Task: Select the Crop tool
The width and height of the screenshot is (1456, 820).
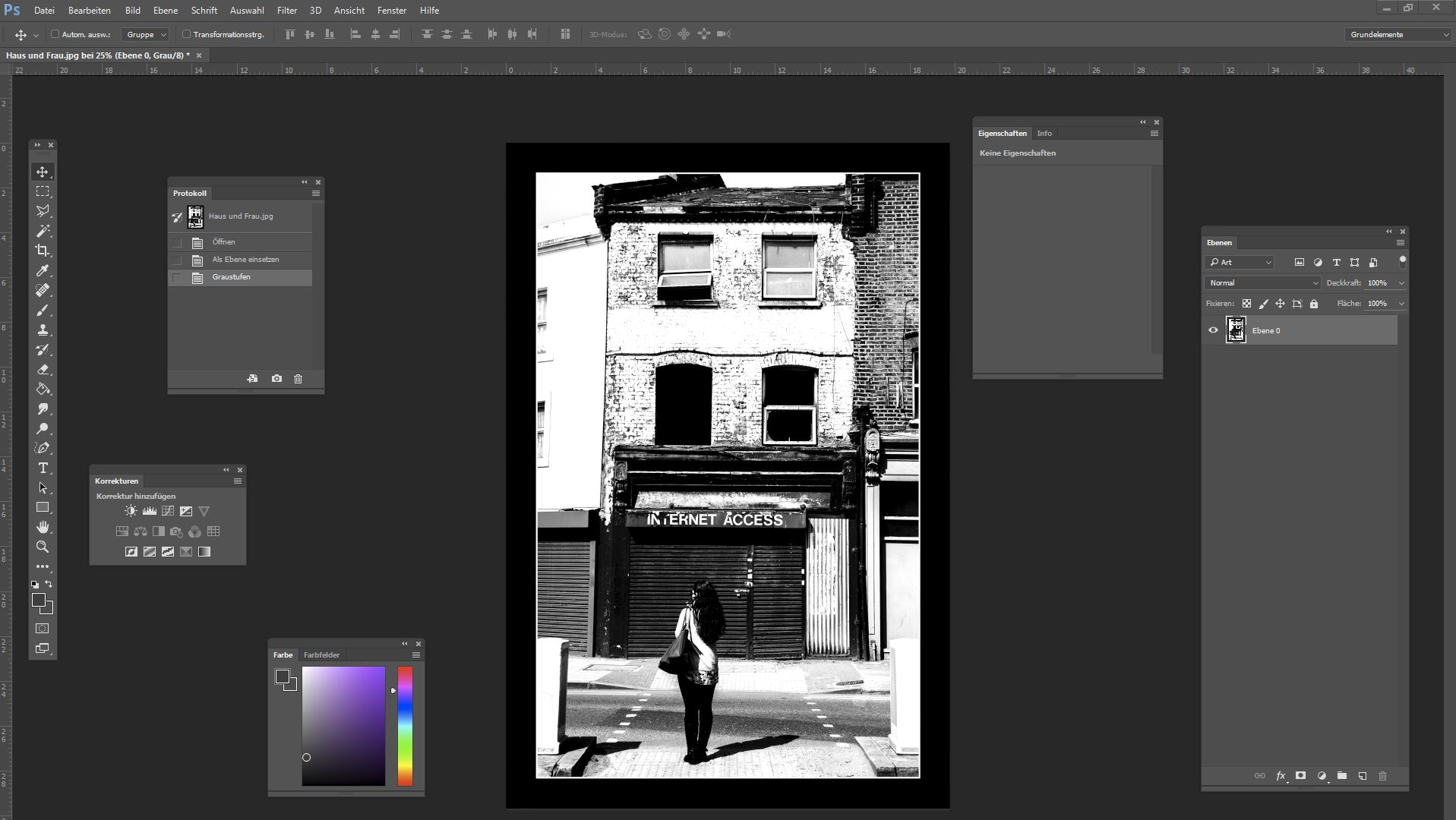Action: point(43,251)
